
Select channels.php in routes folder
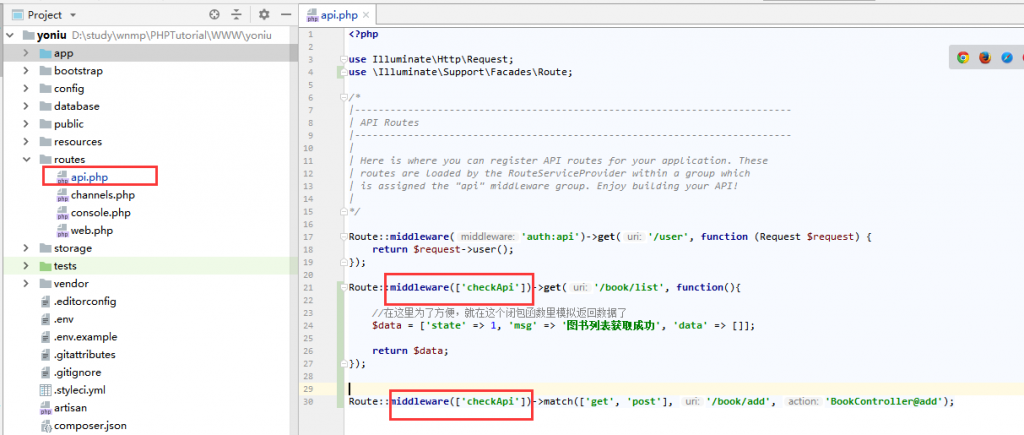(102, 194)
